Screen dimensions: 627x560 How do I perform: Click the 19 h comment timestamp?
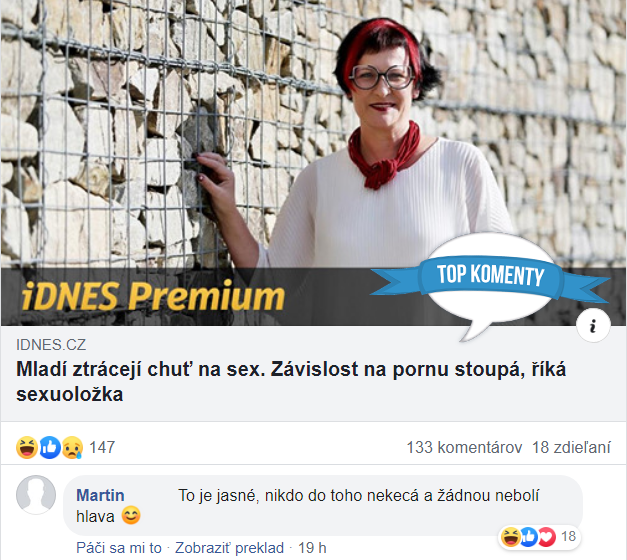tap(312, 548)
